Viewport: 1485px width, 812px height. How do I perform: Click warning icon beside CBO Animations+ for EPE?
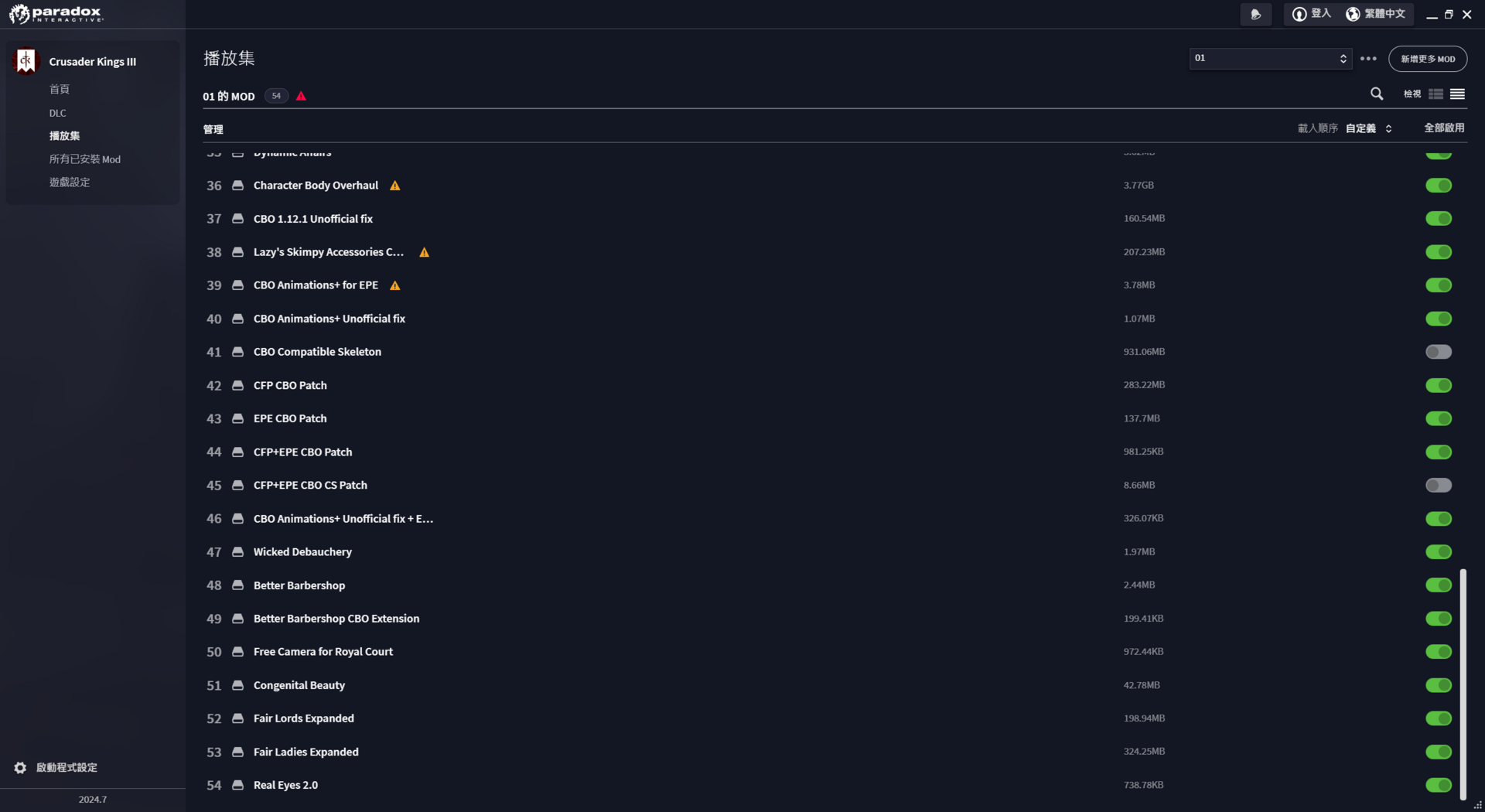coord(395,285)
